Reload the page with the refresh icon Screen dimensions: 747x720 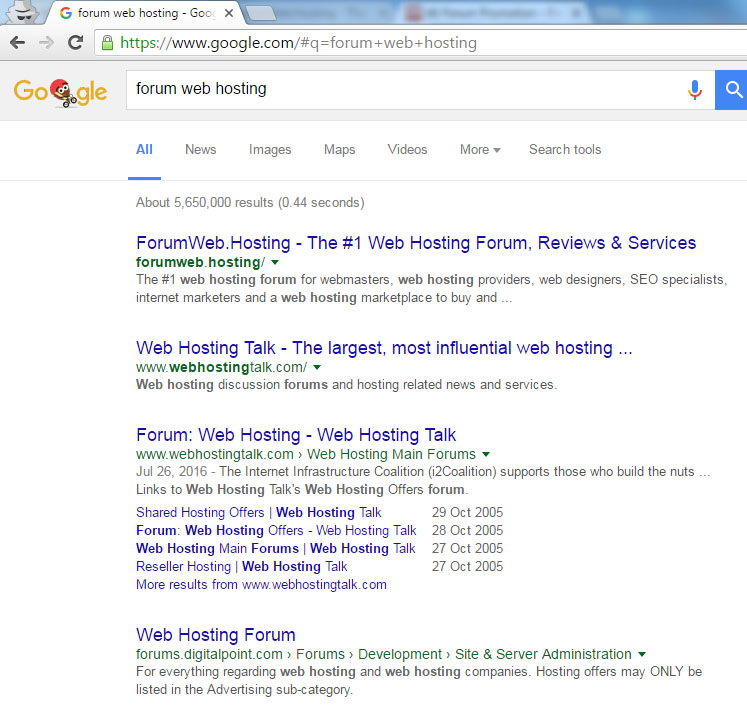(x=75, y=43)
